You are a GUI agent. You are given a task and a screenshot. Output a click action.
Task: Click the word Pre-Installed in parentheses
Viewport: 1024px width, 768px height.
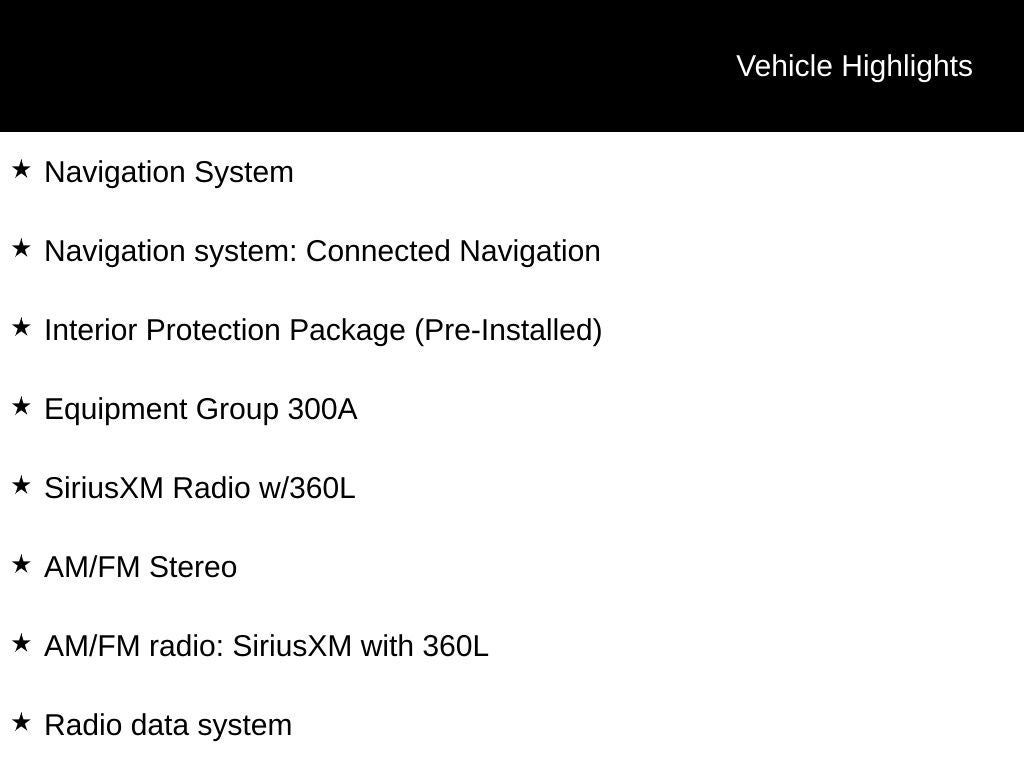tap(508, 330)
